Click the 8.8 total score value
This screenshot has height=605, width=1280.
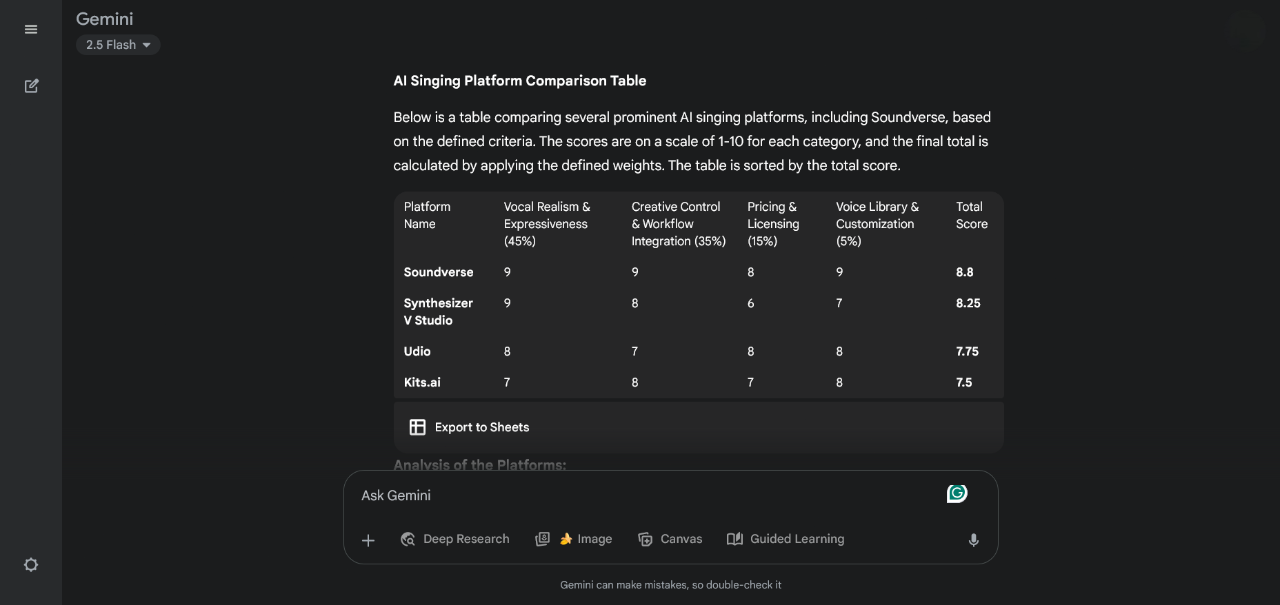coord(965,272)
